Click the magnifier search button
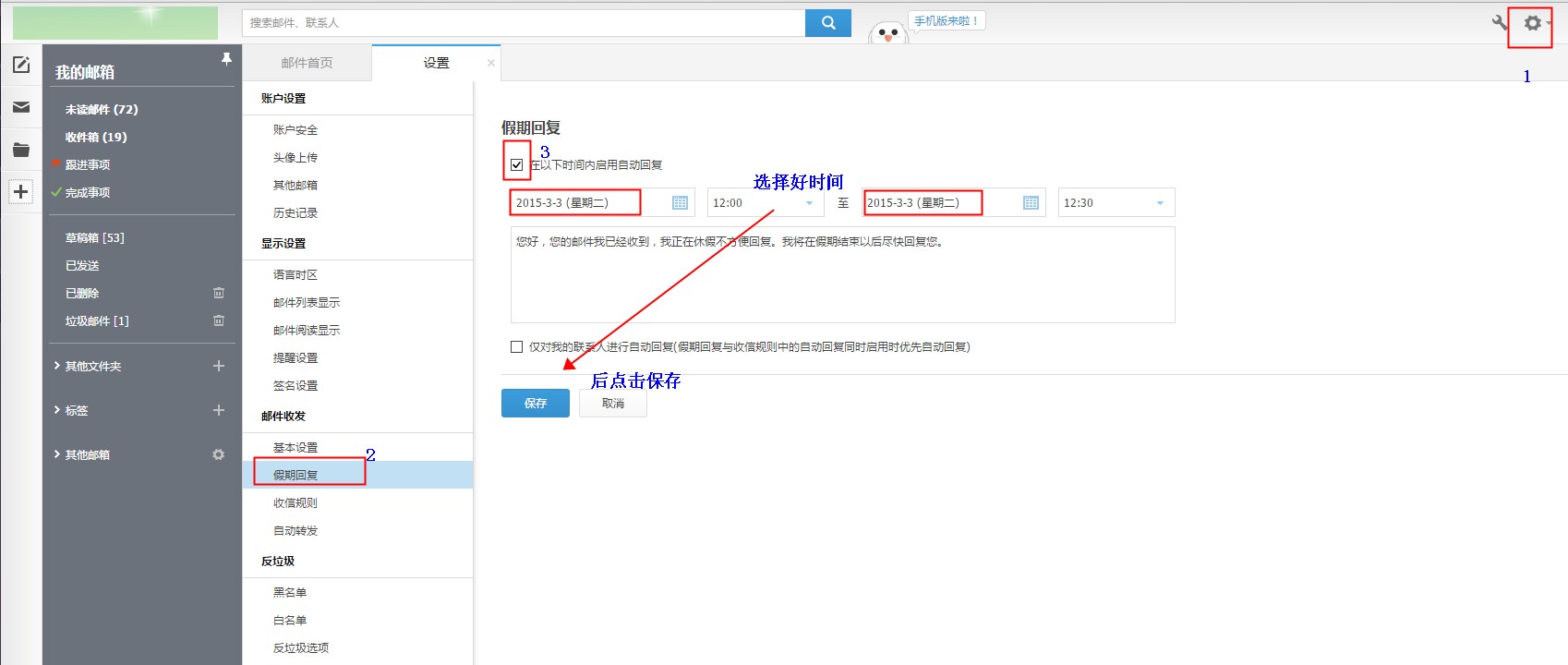Image resolution: width=1568 pixels, height=665 pixels. click(828, 23)
